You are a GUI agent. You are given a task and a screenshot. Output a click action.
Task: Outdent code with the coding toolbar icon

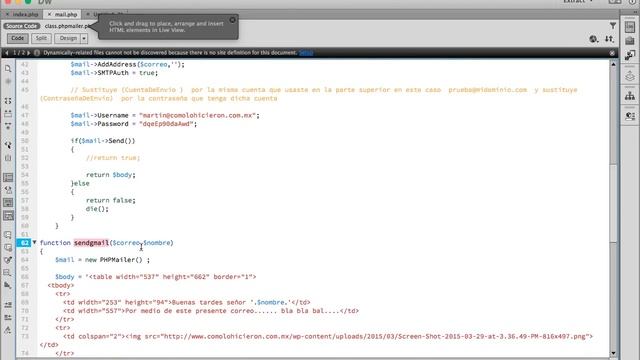click(x=8, y=317)
